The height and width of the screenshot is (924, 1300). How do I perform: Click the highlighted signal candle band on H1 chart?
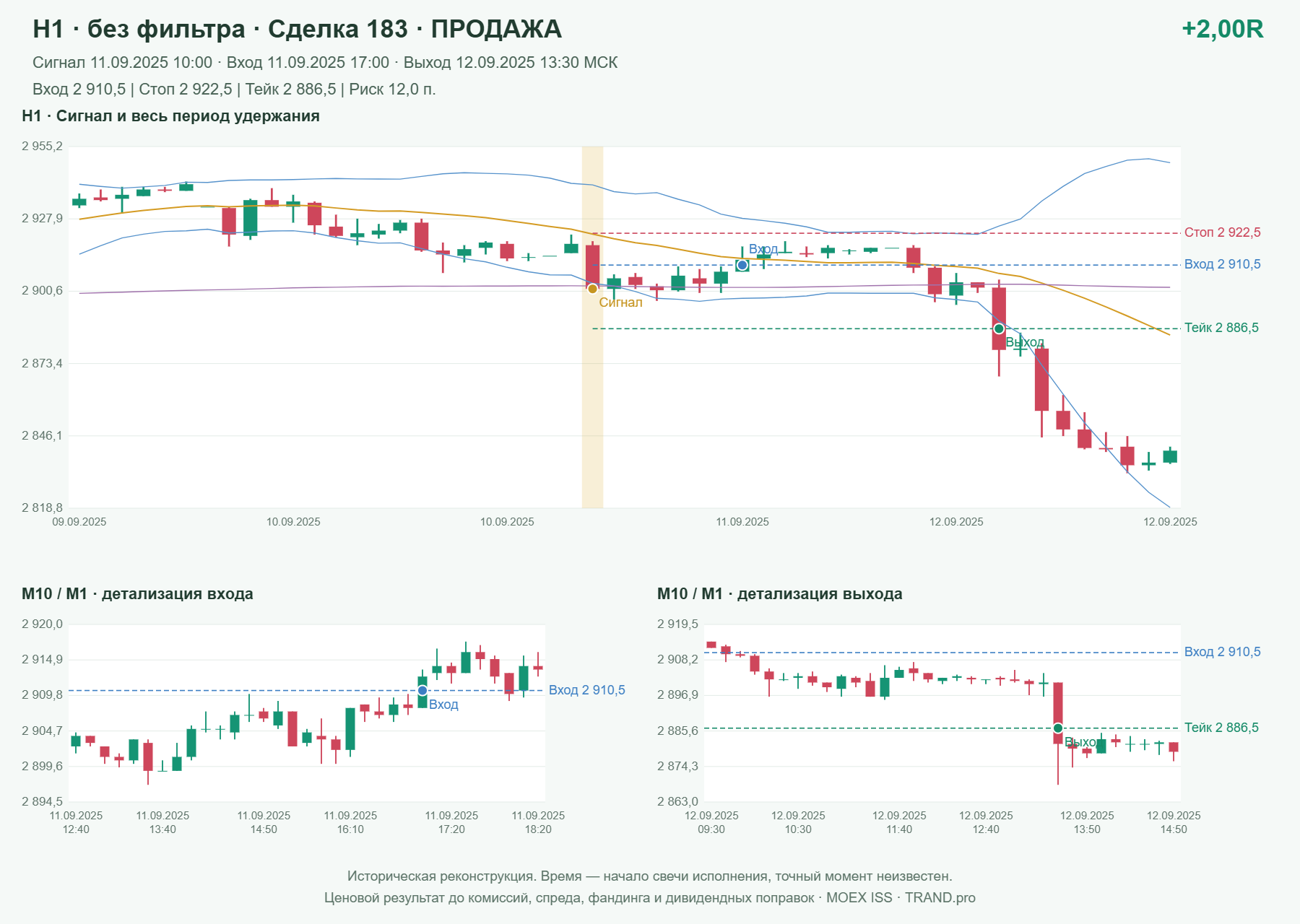point(592,327)
